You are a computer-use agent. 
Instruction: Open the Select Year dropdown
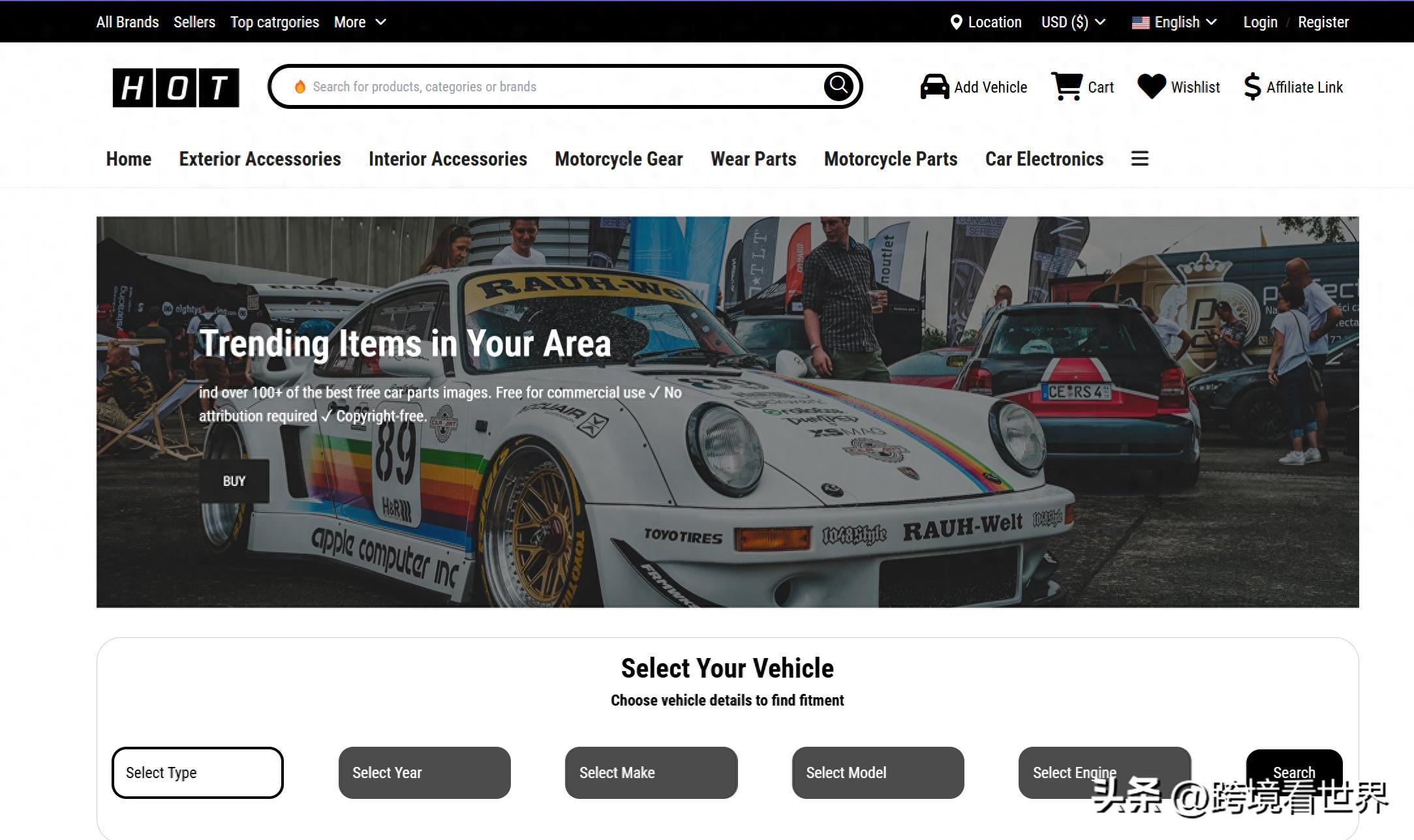pos(424,773)
